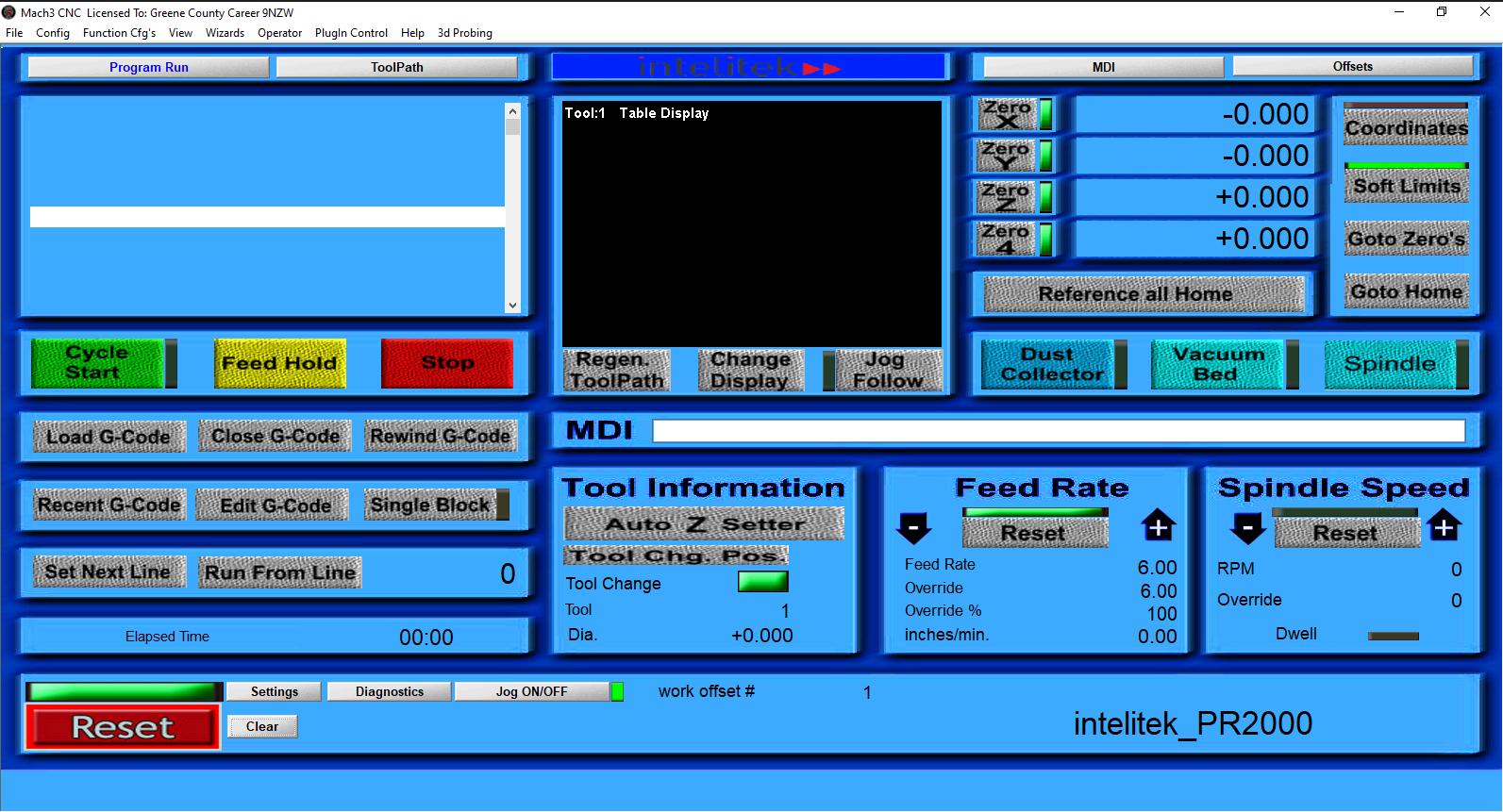This screenshot has width=1503, height=812.
Task: Toggle Coordinates mode button
Action: (x=1406, y=127)
